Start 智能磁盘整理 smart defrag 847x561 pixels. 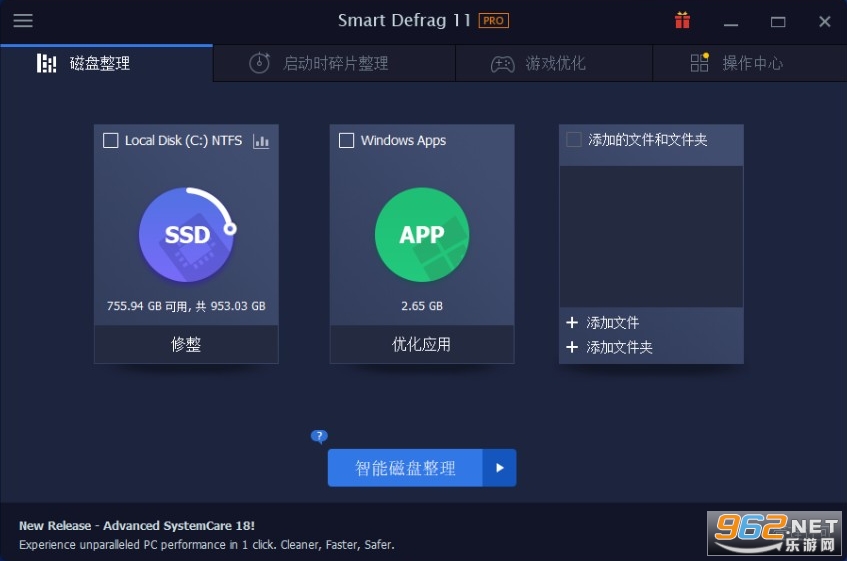click(x=405, y=468)
